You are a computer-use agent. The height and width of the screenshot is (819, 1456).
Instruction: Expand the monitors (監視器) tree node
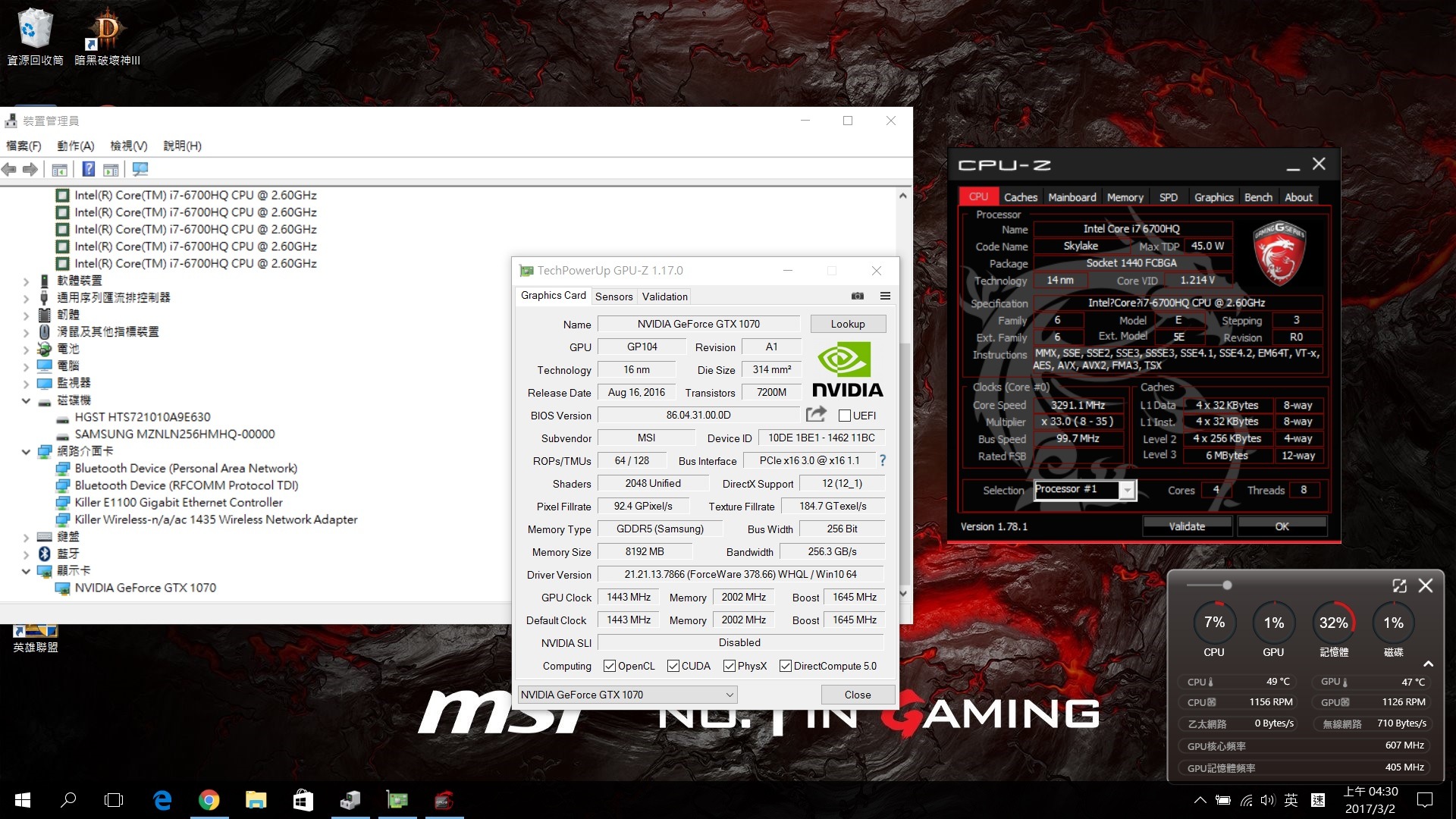click(x=27, y=384)
